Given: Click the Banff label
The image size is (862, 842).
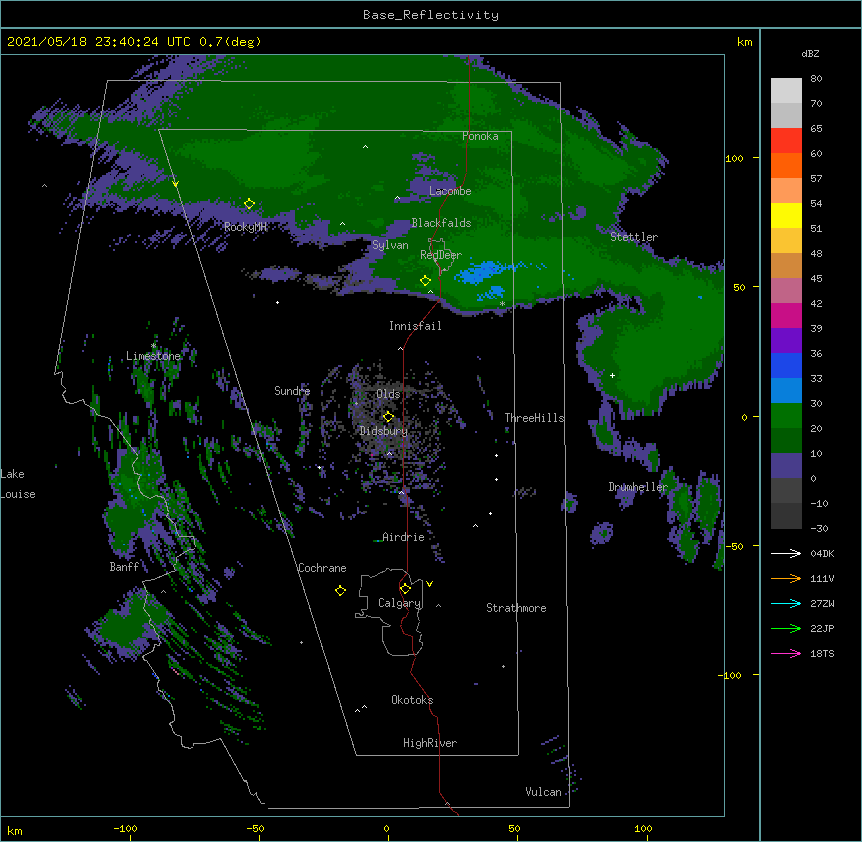Looking at the screenshot, I should [x=124, y=567].
